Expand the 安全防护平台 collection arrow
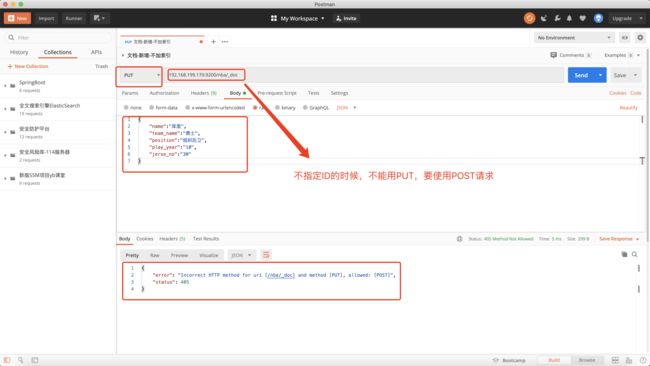Viewport: 650px width, 366px height. [5, 132]
